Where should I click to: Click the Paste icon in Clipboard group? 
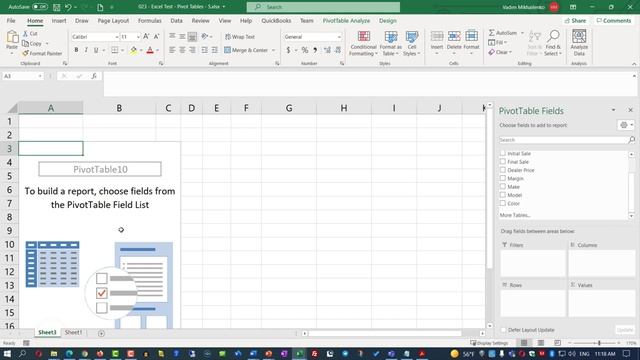click(x=12, y=37)
